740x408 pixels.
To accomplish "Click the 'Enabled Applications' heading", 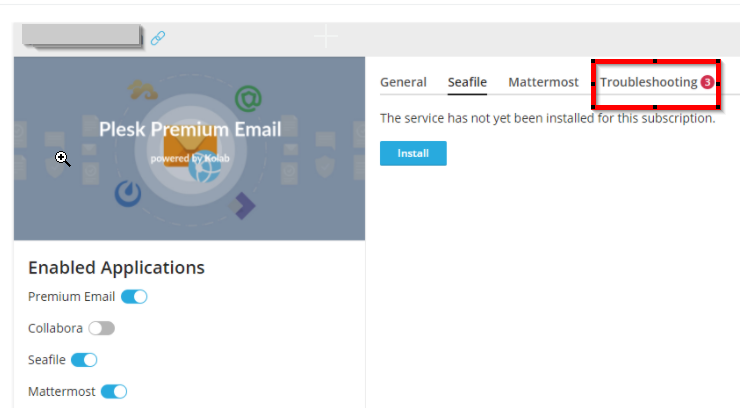I will (x=116, y=267).
